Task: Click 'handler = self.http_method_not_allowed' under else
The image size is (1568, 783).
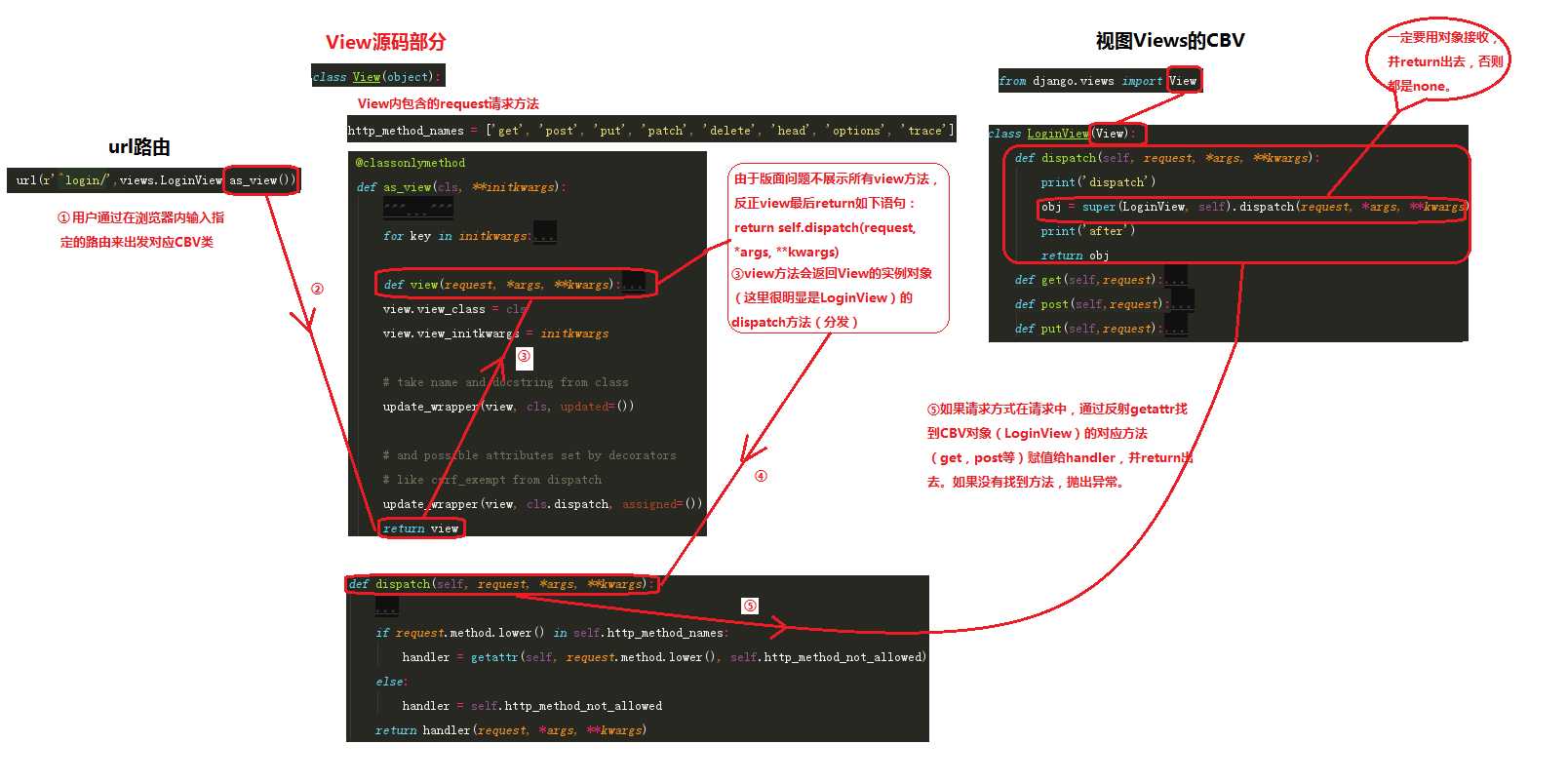Action: pos(531,706)
